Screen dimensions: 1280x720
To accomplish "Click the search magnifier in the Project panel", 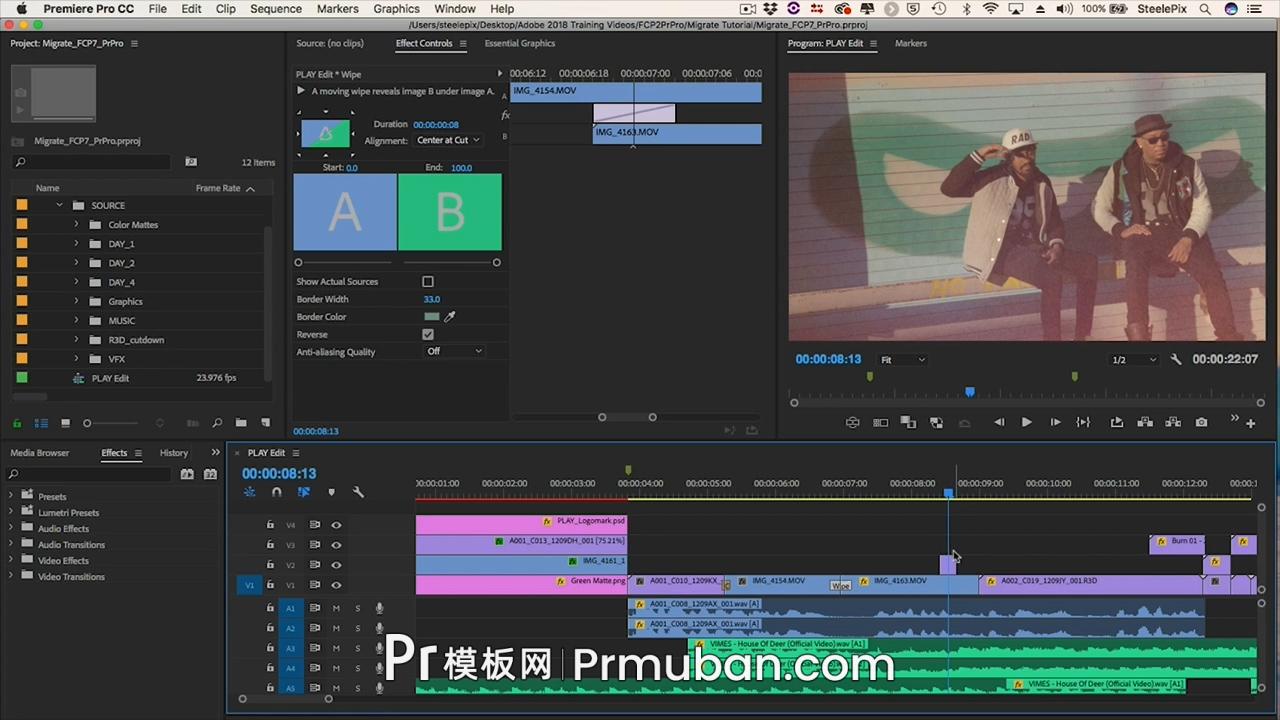I will pyautogui.click(x=20, y=162).
